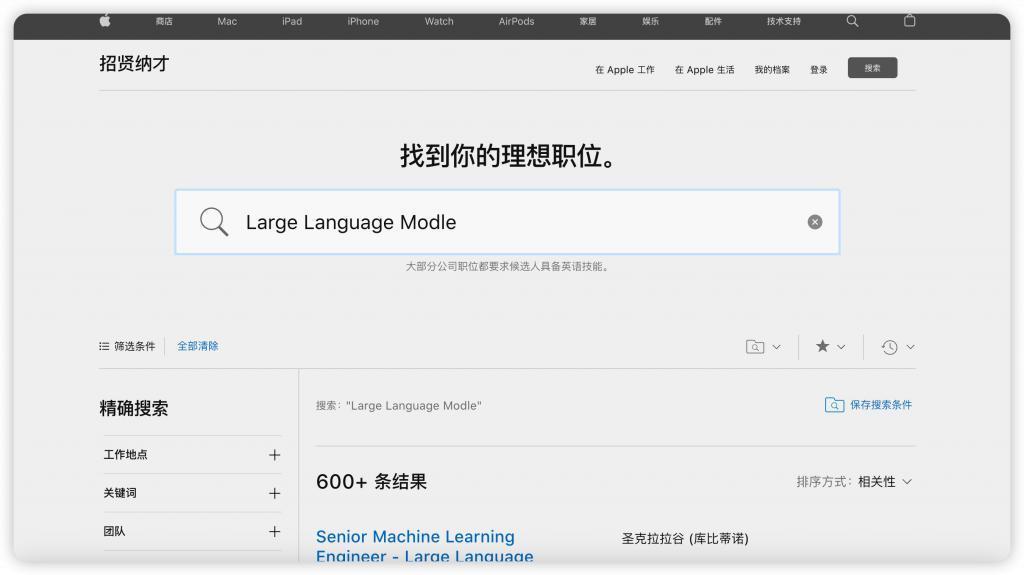The height and width of the screenshot is (575, 1024).
Task: Expand the 关键词 filter section
Action: pyautogui.click(x=192, y=493)
